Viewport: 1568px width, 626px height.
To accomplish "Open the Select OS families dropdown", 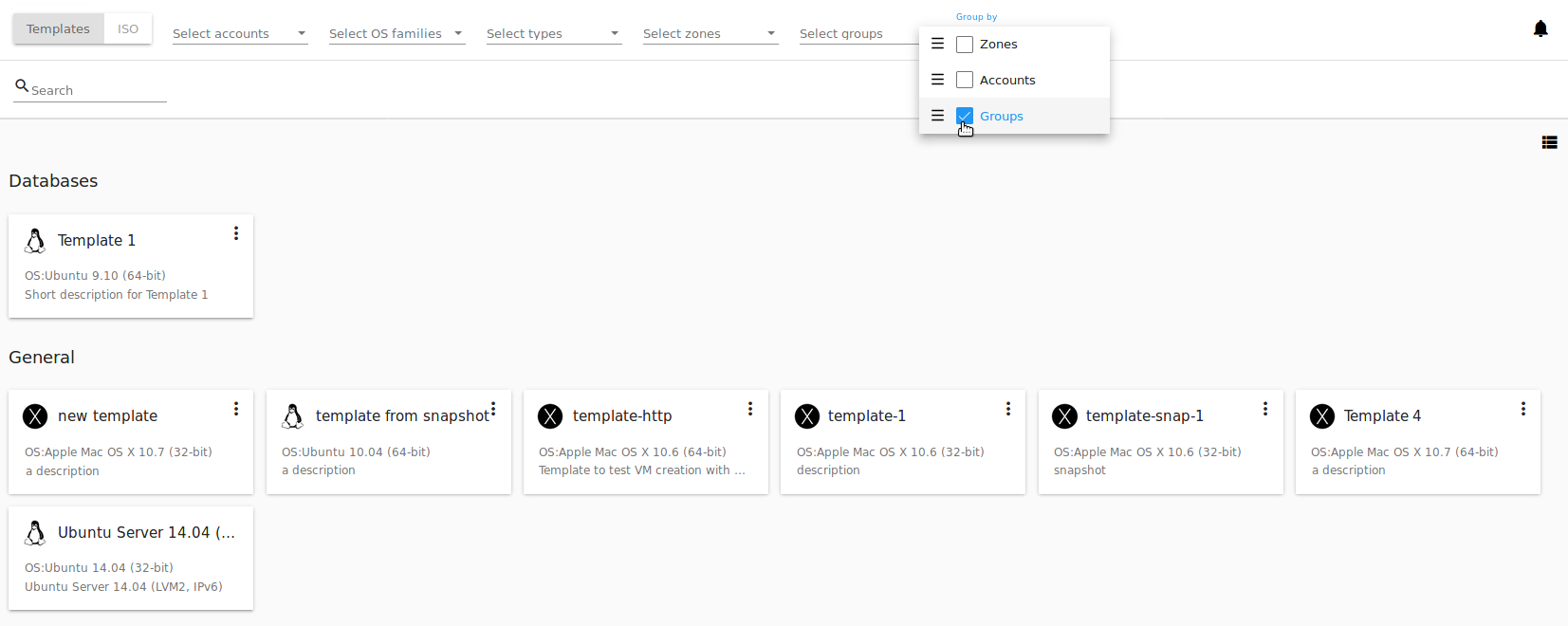I will click(397, 33).
